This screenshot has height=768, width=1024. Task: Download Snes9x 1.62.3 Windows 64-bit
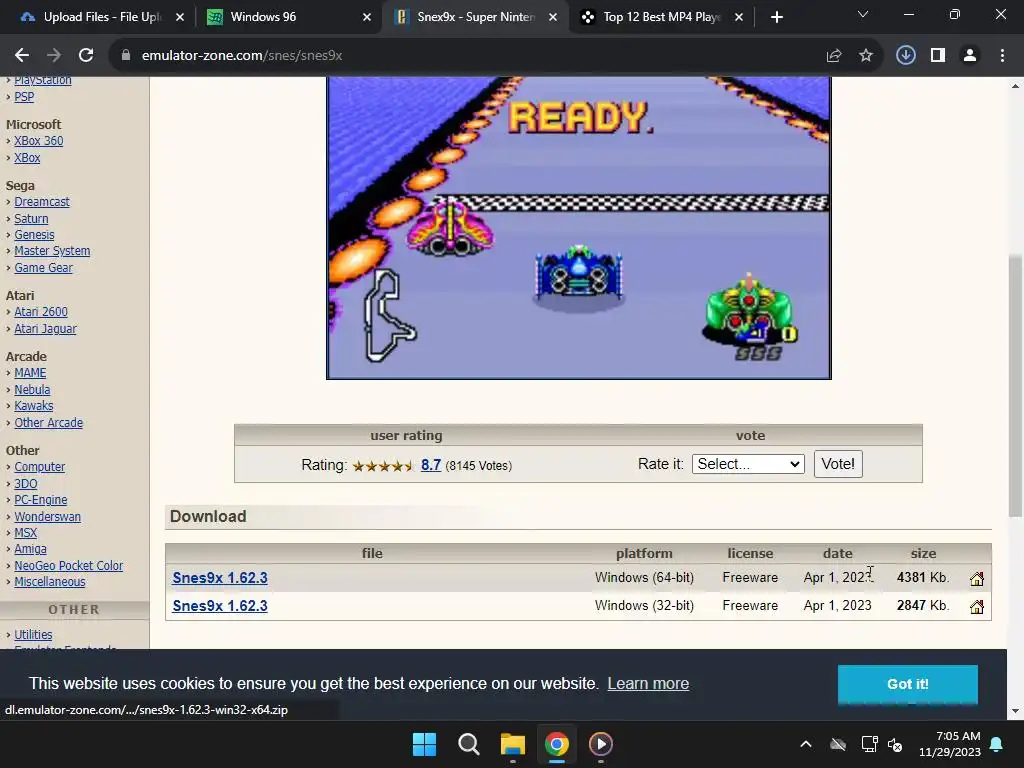[x=220, y=578]
